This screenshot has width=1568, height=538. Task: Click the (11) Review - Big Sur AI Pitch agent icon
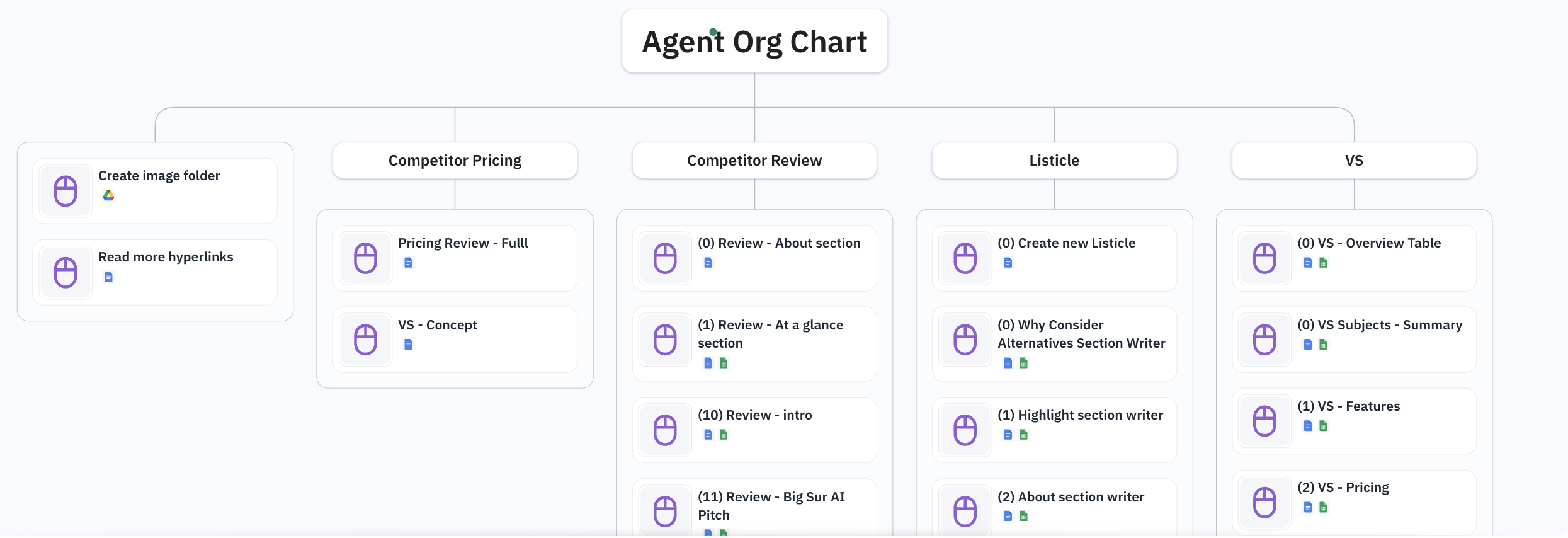tap(665, 511)
